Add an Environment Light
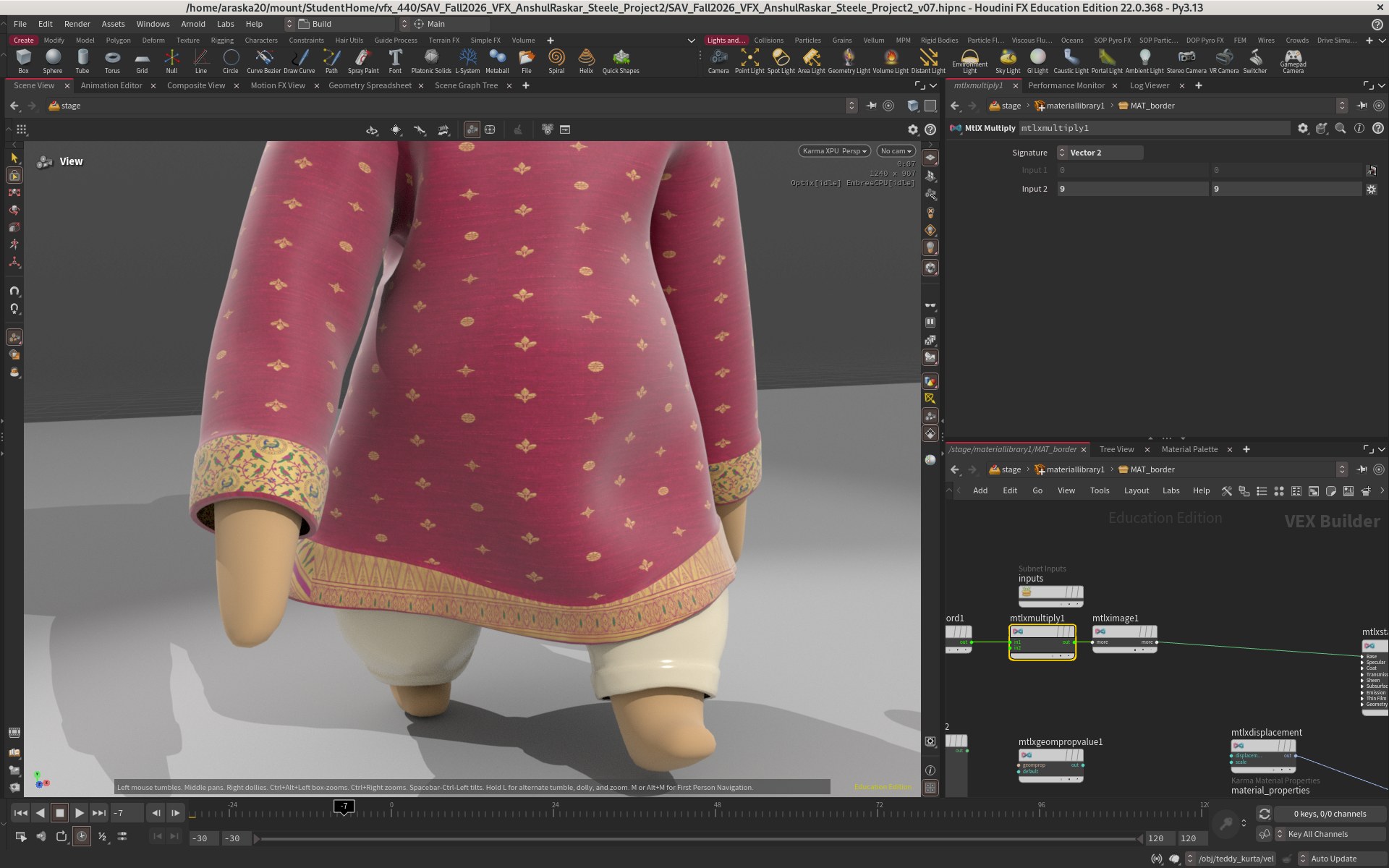This screenshot has width=1389, height=868. (969, 61)
